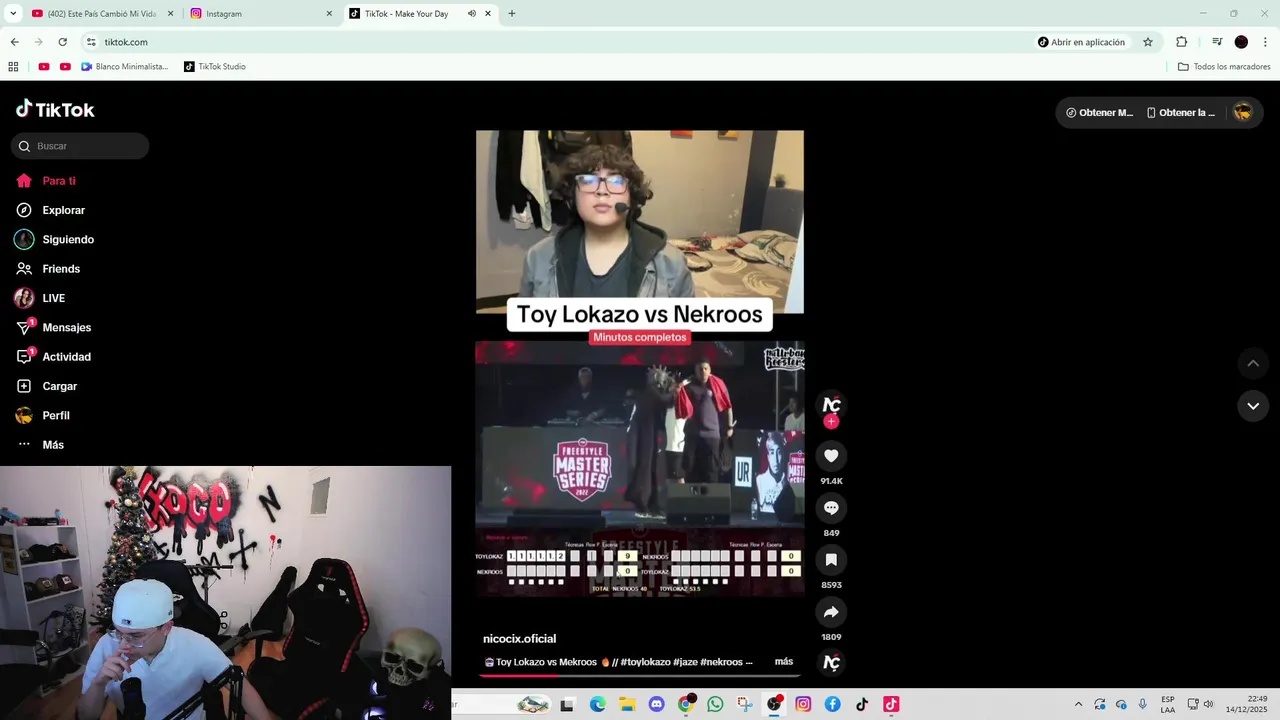The width and height of the screenshot is (1280, 720).
Task: Click the ESP LAA language indicator
Action: pyautogui.click(x=1168, y=704)
